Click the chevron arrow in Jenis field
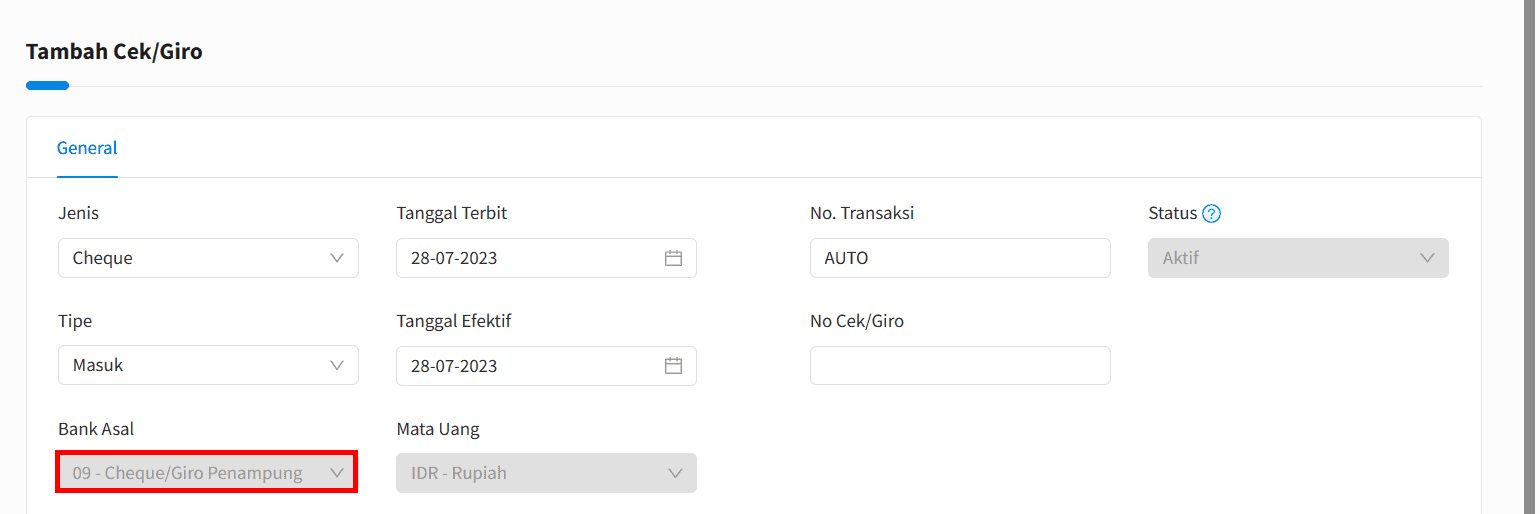The image size is (1540, 514). tap(337, 258)
